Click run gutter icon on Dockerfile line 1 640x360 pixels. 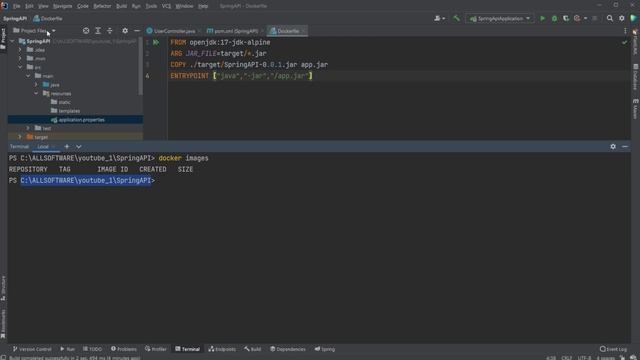coord(156,42)
